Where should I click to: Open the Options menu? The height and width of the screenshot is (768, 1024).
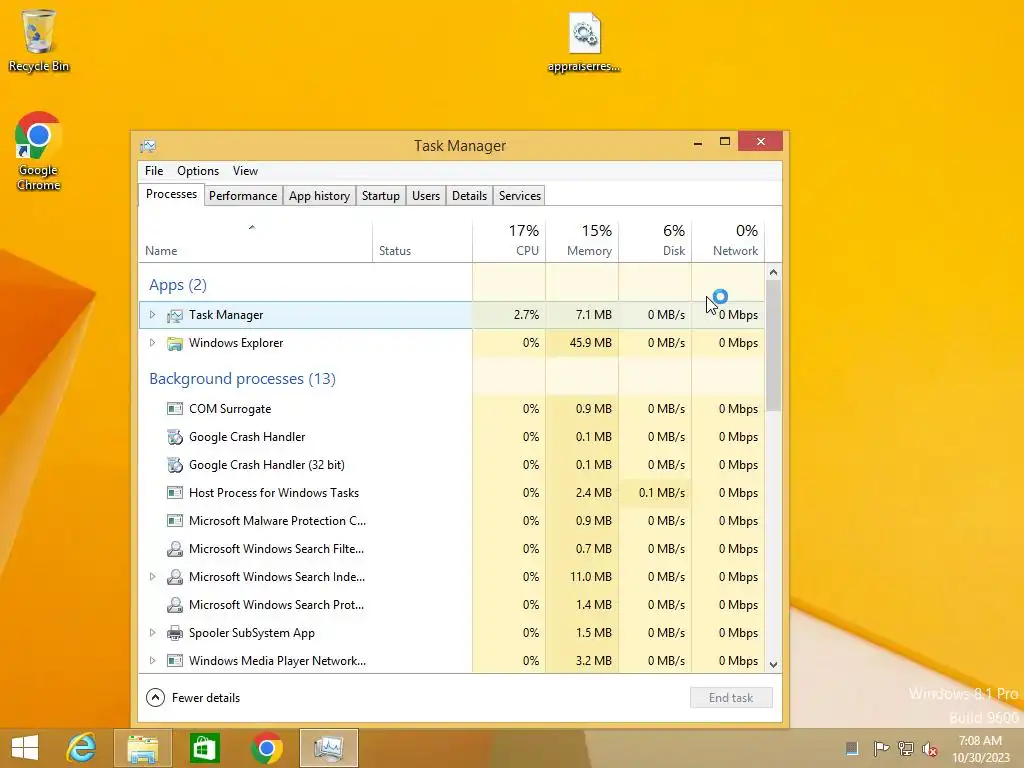point(198,171)
